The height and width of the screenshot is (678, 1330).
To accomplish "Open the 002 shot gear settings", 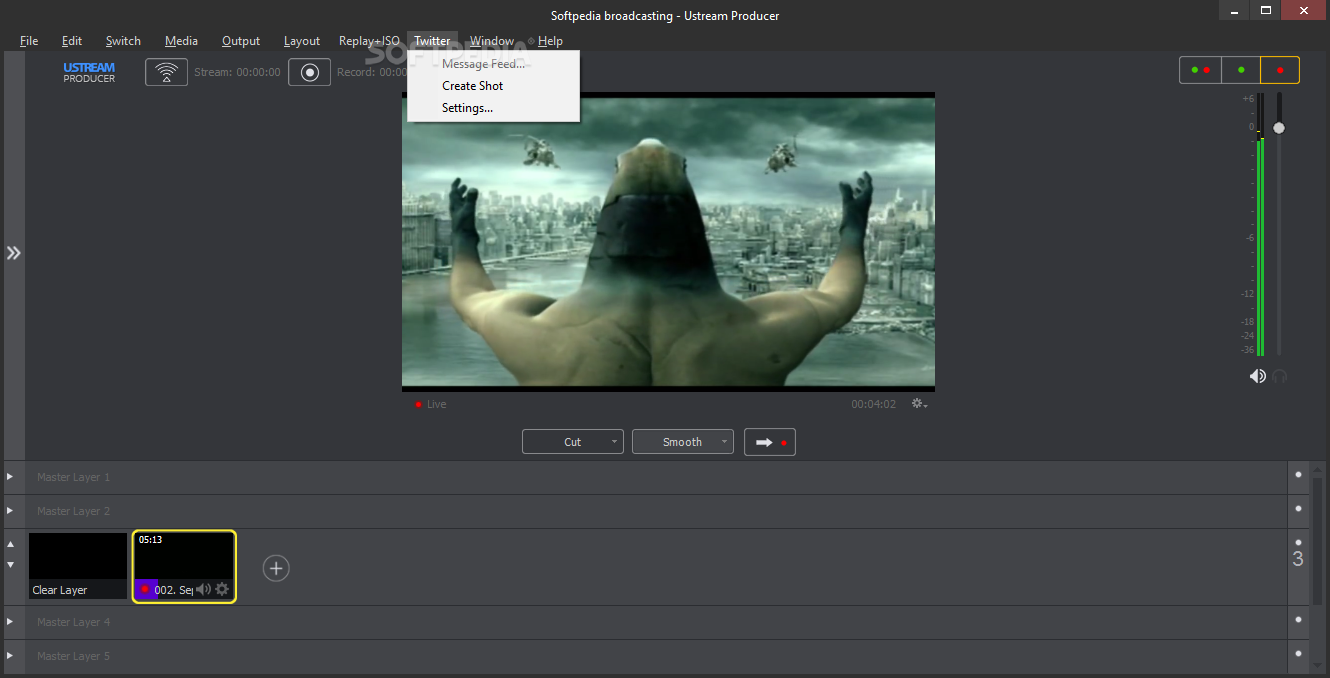I will click(222, 589).
